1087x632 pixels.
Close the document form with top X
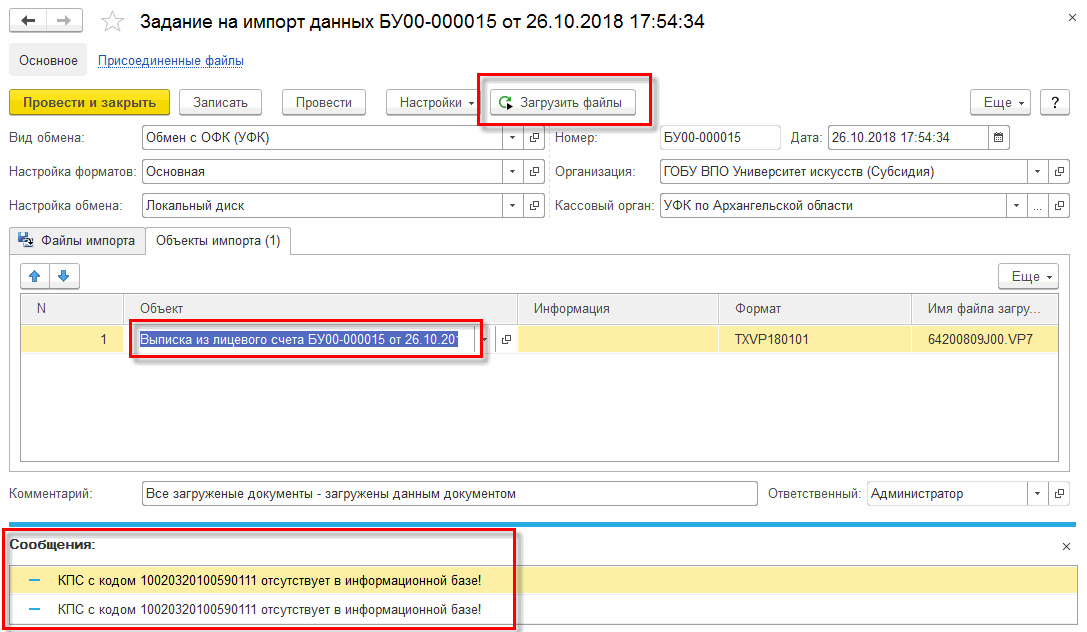tap(1072, 17)
